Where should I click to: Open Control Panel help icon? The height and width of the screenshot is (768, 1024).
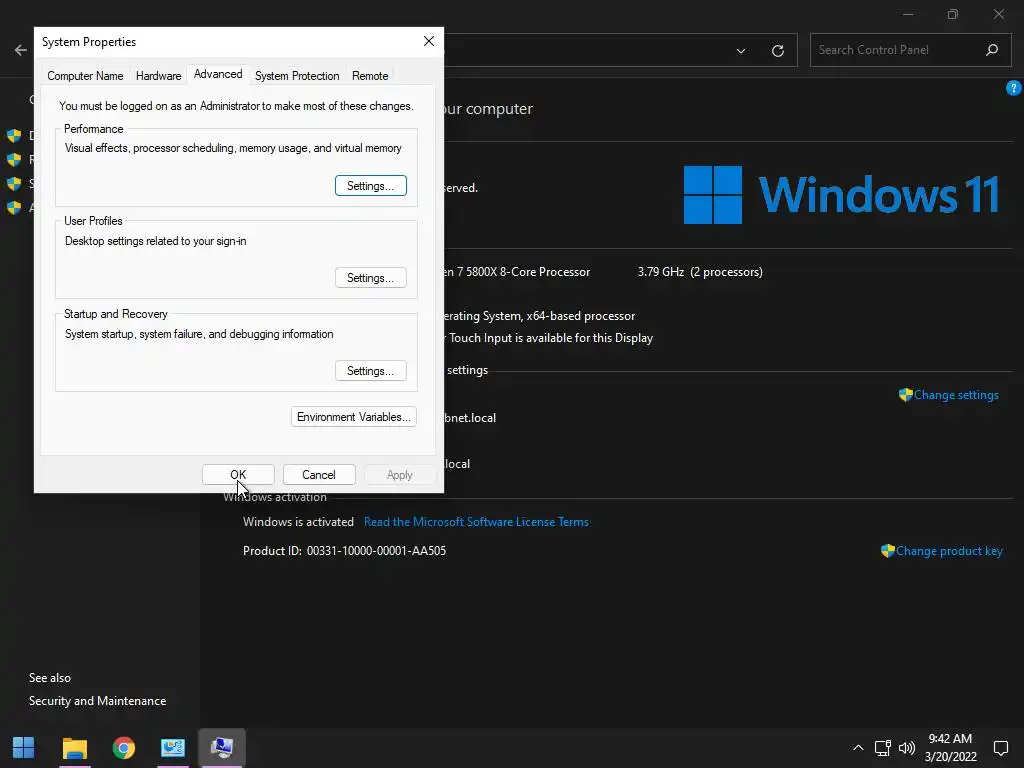coord(1014,88)
